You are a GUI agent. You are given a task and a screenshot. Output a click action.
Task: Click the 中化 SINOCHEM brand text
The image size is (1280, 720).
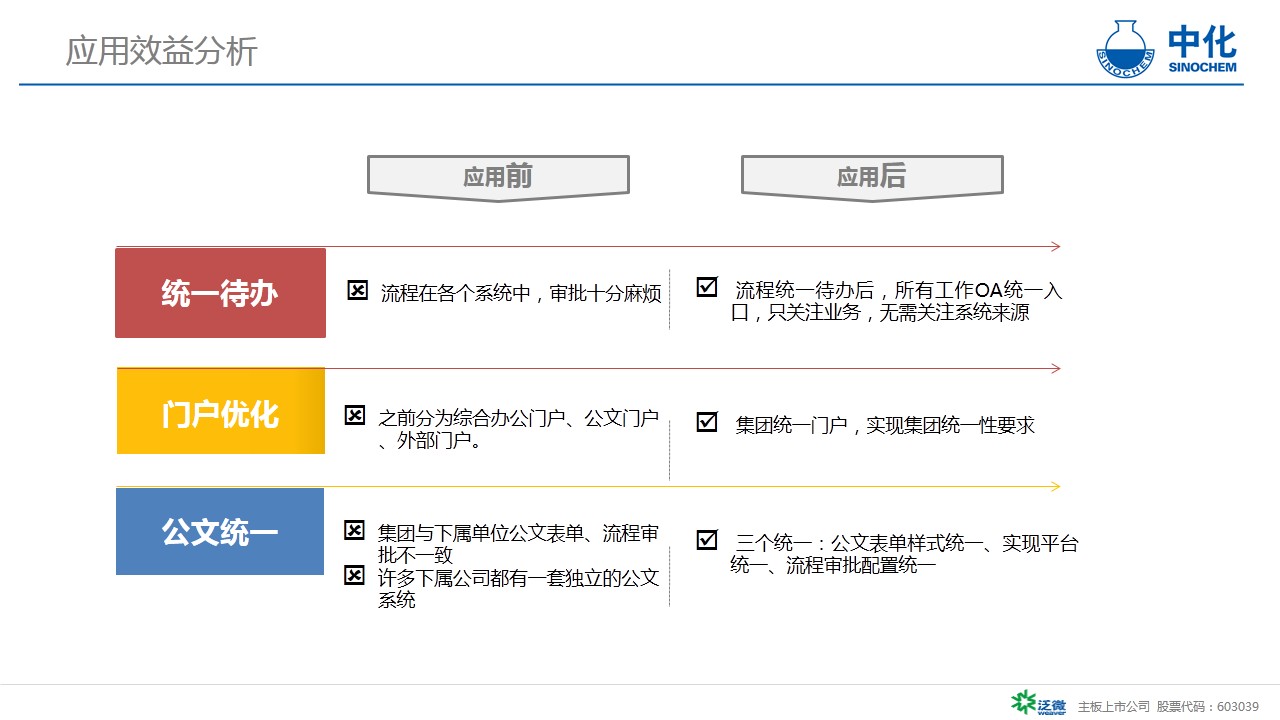pos(1202,49)
